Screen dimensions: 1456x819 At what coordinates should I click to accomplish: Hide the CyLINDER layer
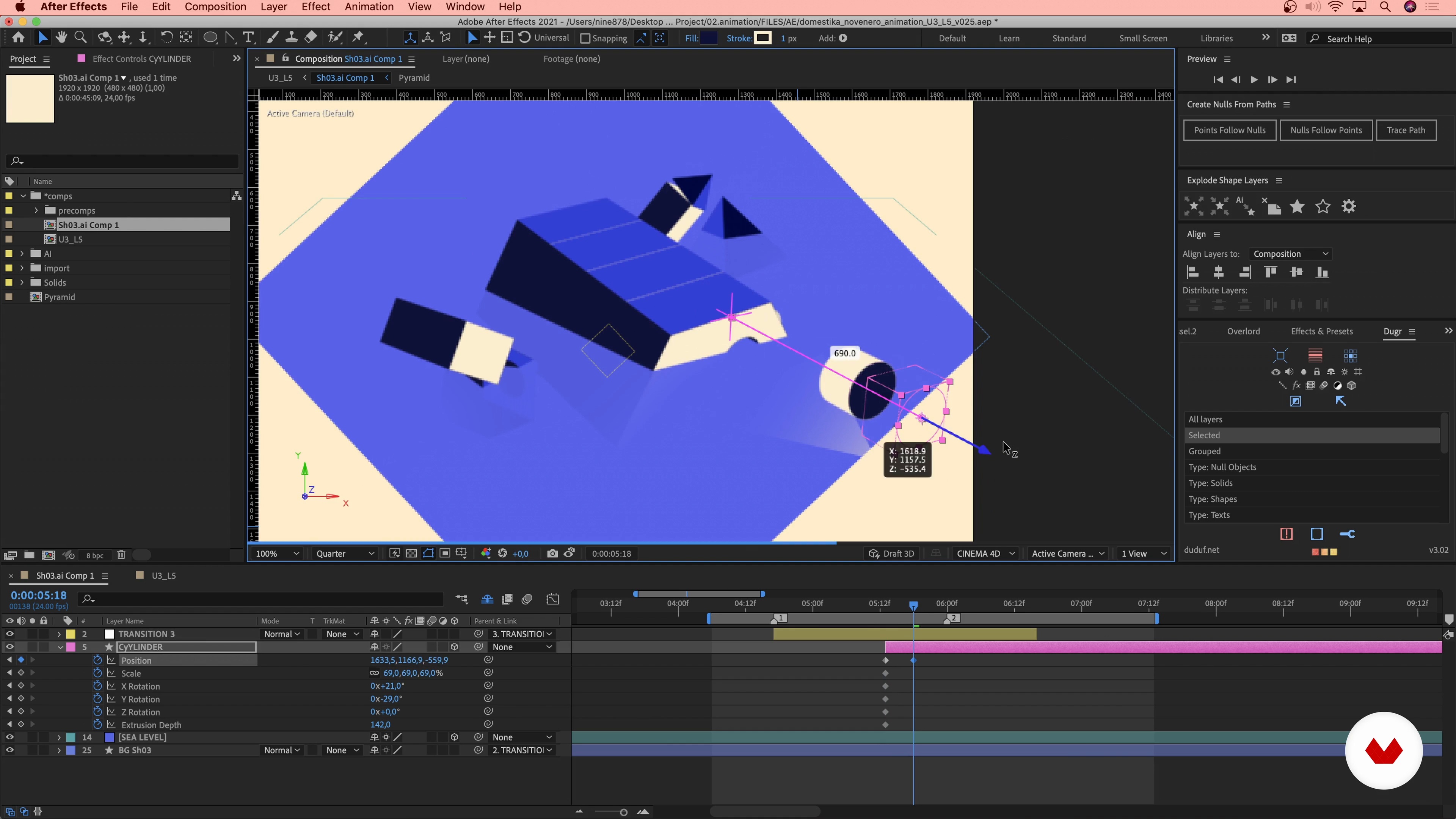(x=9, y=647)
